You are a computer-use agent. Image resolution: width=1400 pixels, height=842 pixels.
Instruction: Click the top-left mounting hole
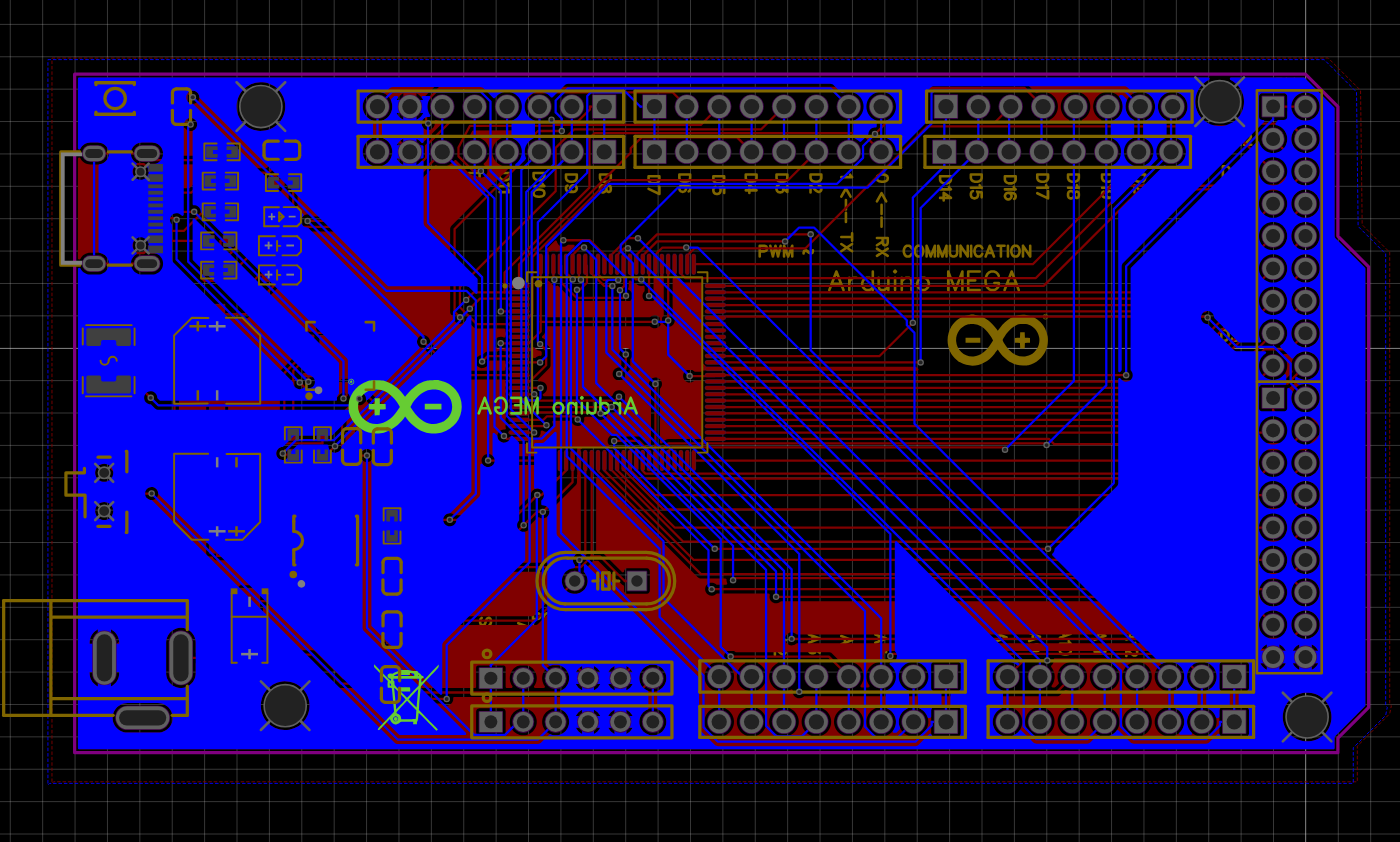(x=260, y=106)
